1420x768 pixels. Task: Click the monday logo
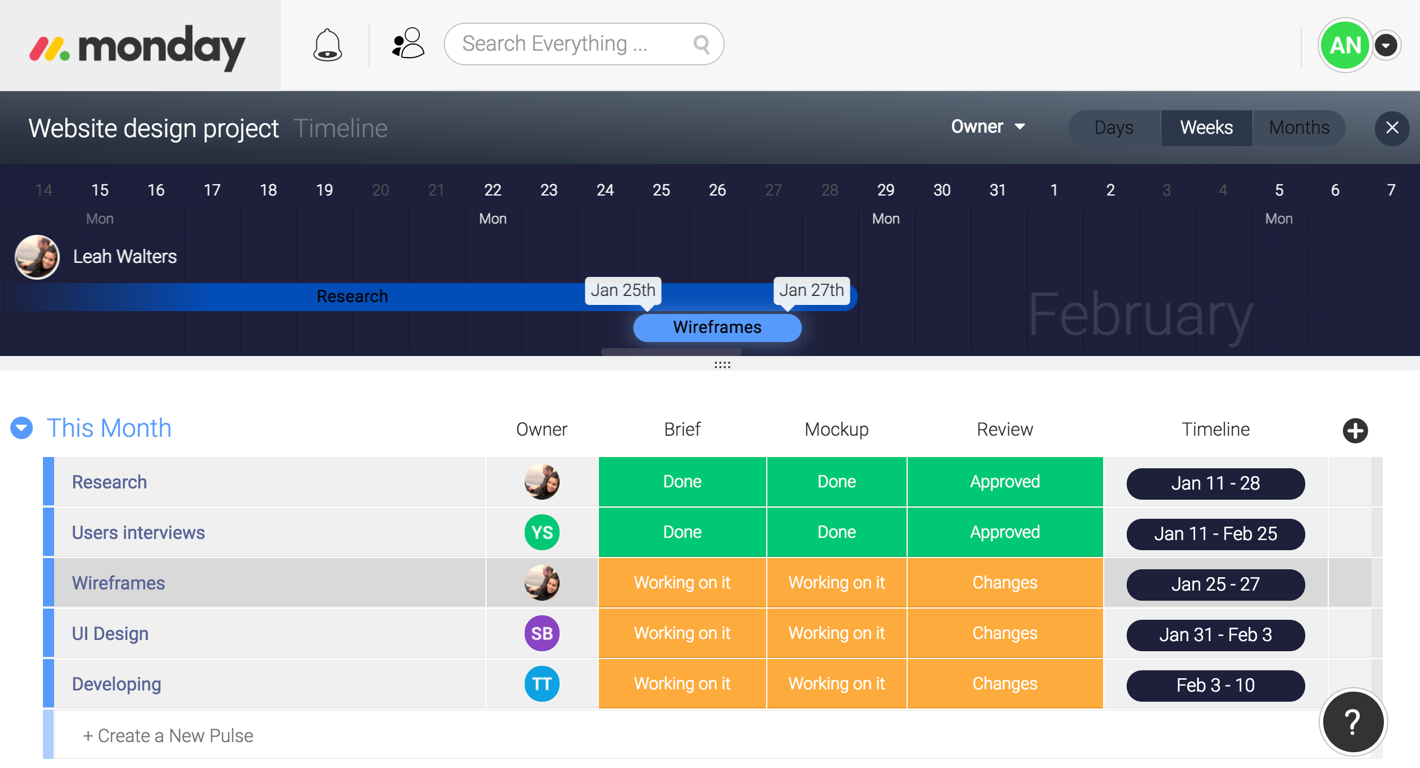(138, 46)
